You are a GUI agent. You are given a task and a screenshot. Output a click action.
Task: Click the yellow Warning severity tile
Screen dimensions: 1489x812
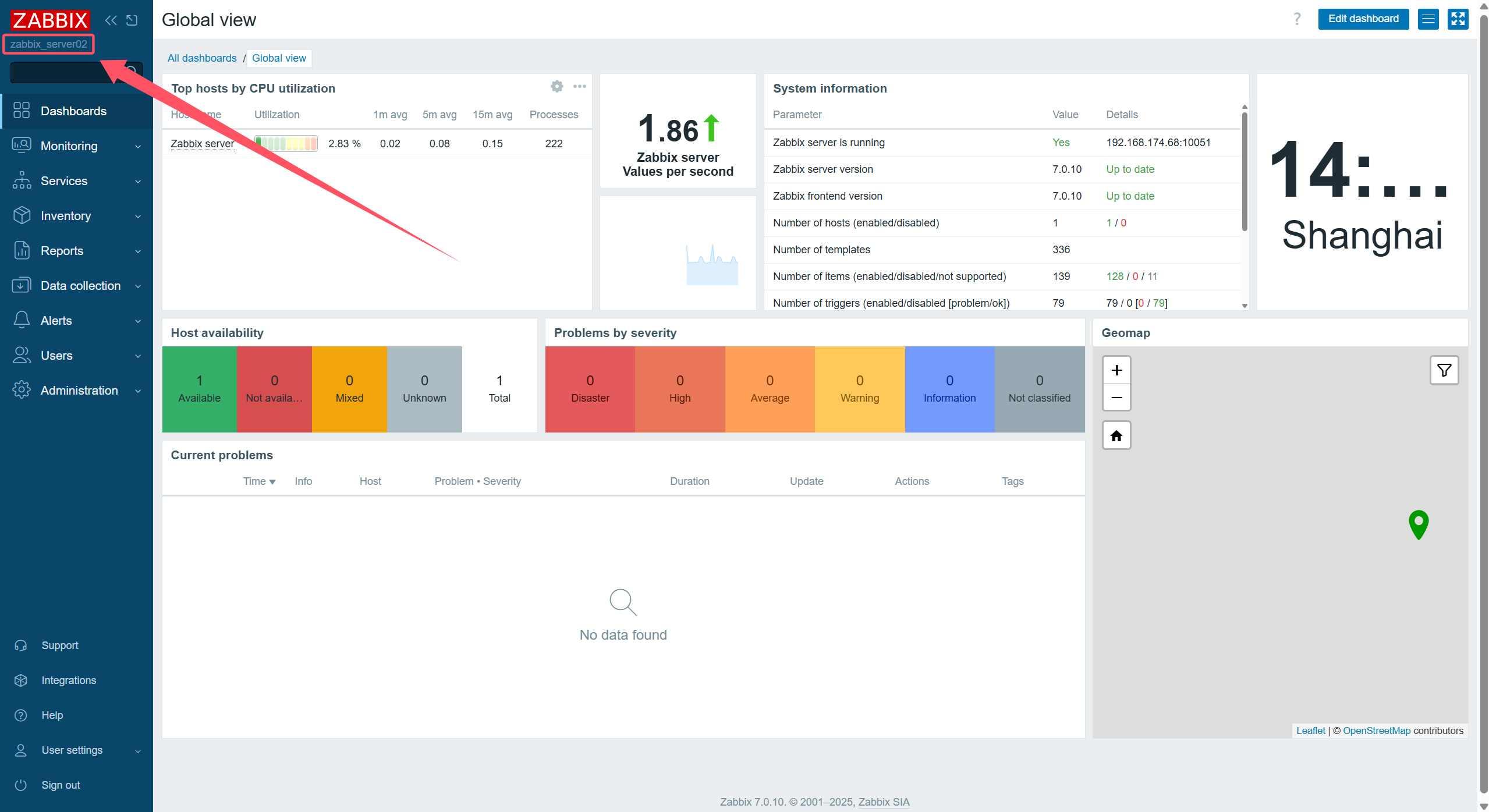tap(860, 389)
